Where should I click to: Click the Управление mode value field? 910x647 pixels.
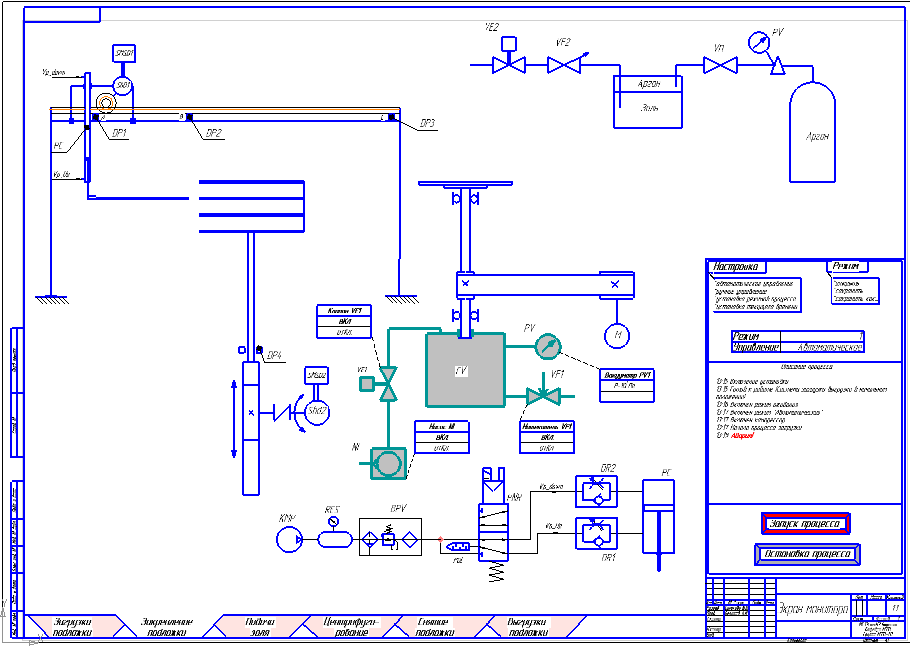click(822, 348)
